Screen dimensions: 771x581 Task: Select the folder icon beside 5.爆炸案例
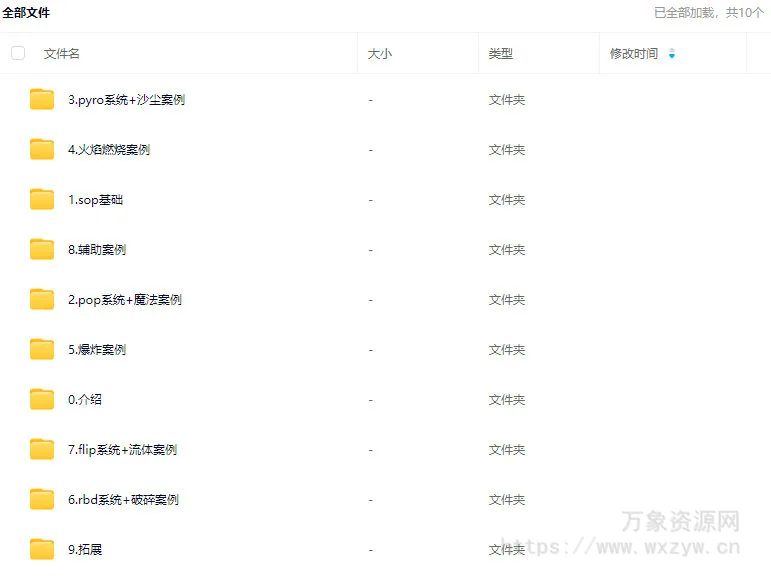pos(42,349)
